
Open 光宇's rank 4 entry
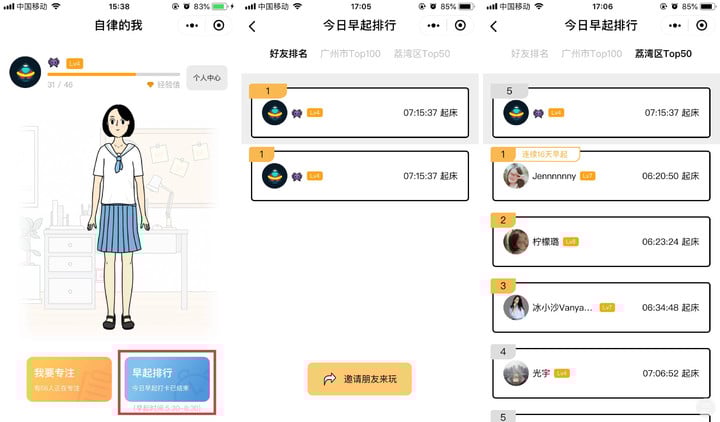pyautogui.click(x=601, y=373)
